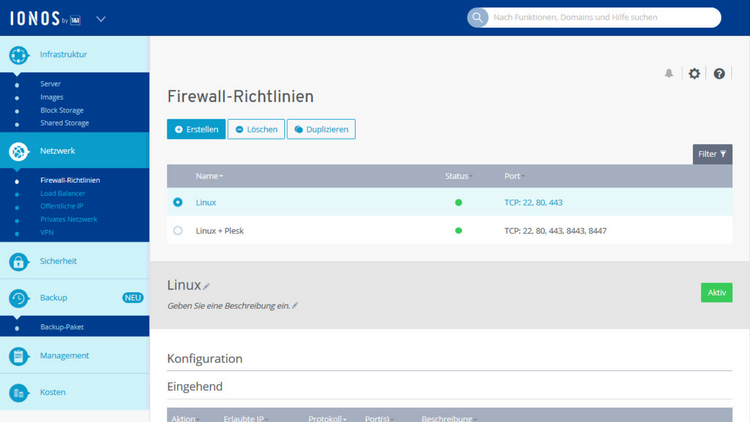
Task: Open settings via the gear icon
Action: coord(694,73)
